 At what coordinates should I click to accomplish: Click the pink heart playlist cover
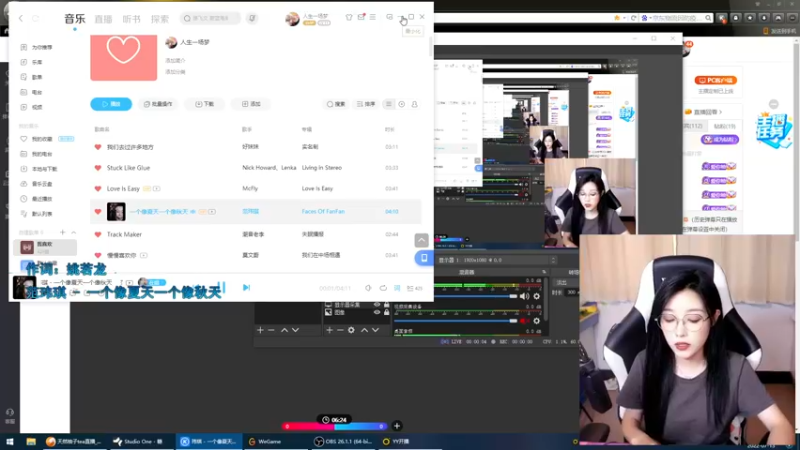(x=123, y=57)
